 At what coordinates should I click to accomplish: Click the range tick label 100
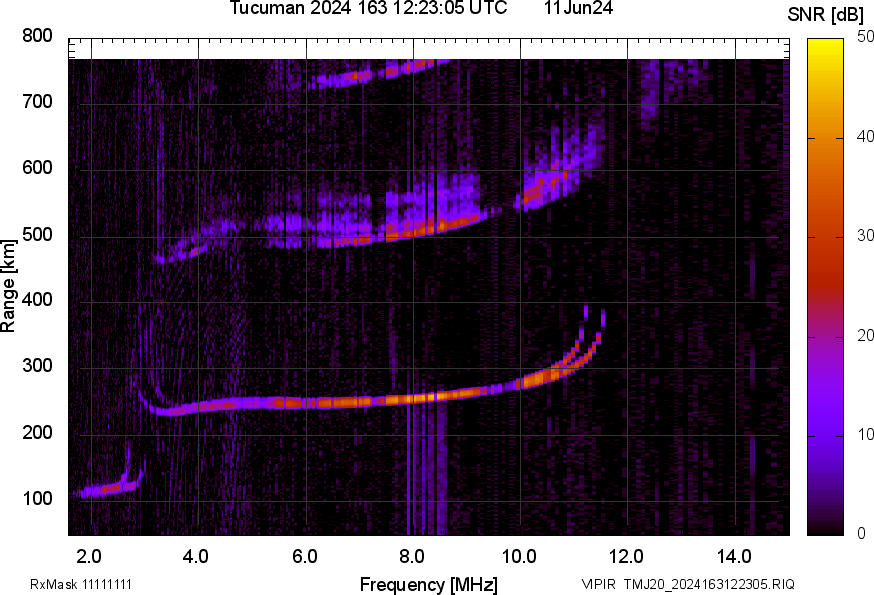point(37,499)
